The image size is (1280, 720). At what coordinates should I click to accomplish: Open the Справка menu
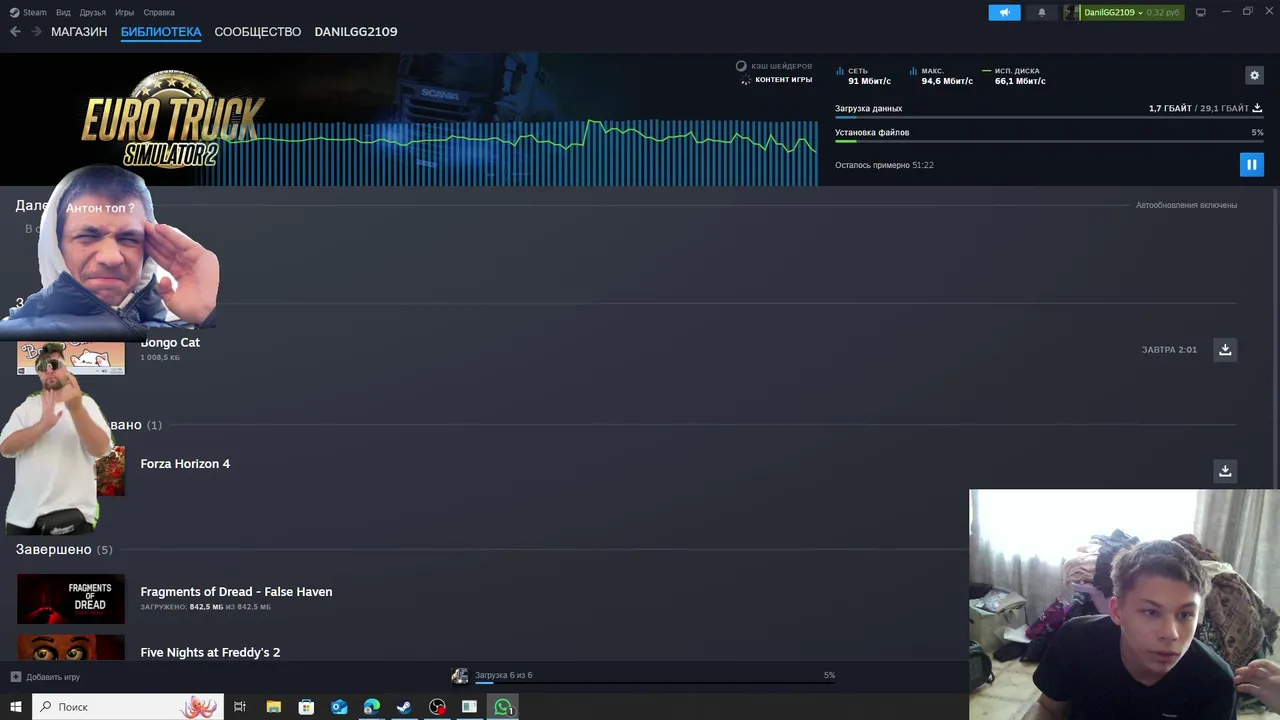click(159, 12)
